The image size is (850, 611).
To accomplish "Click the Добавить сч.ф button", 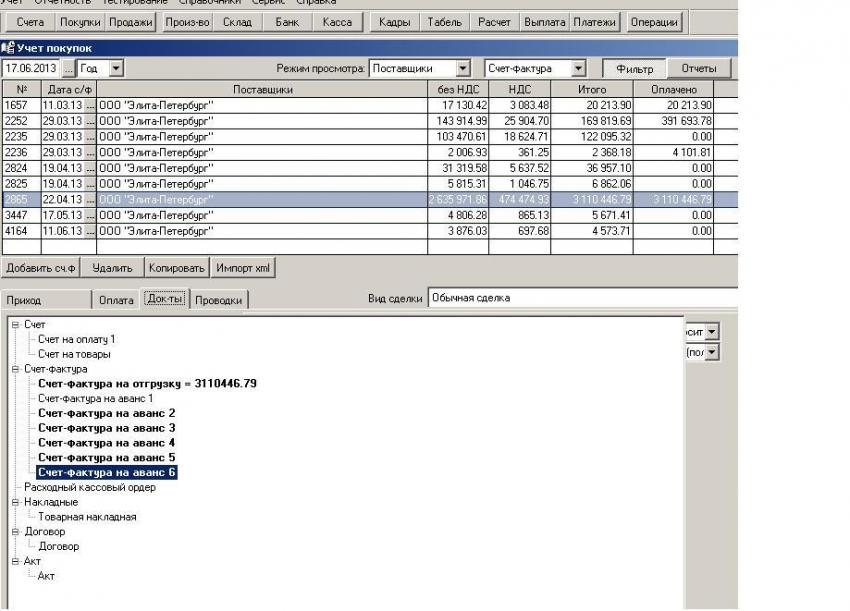I will [39, 268].
